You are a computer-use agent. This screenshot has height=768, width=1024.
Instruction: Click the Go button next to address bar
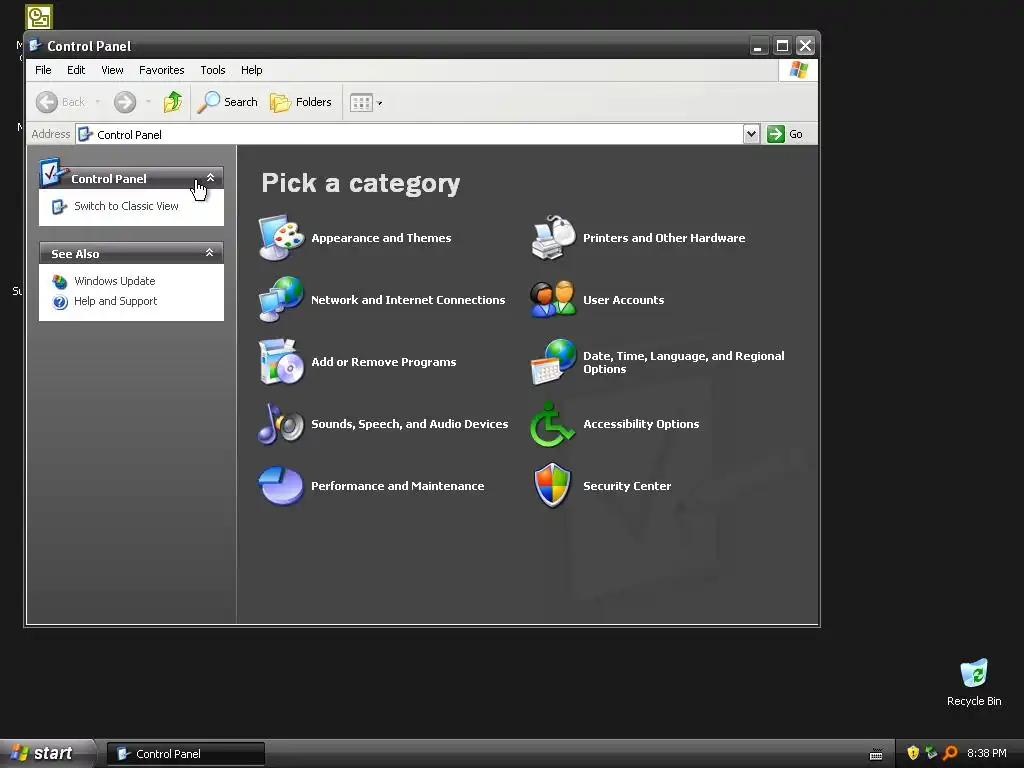tap(786, 134)
